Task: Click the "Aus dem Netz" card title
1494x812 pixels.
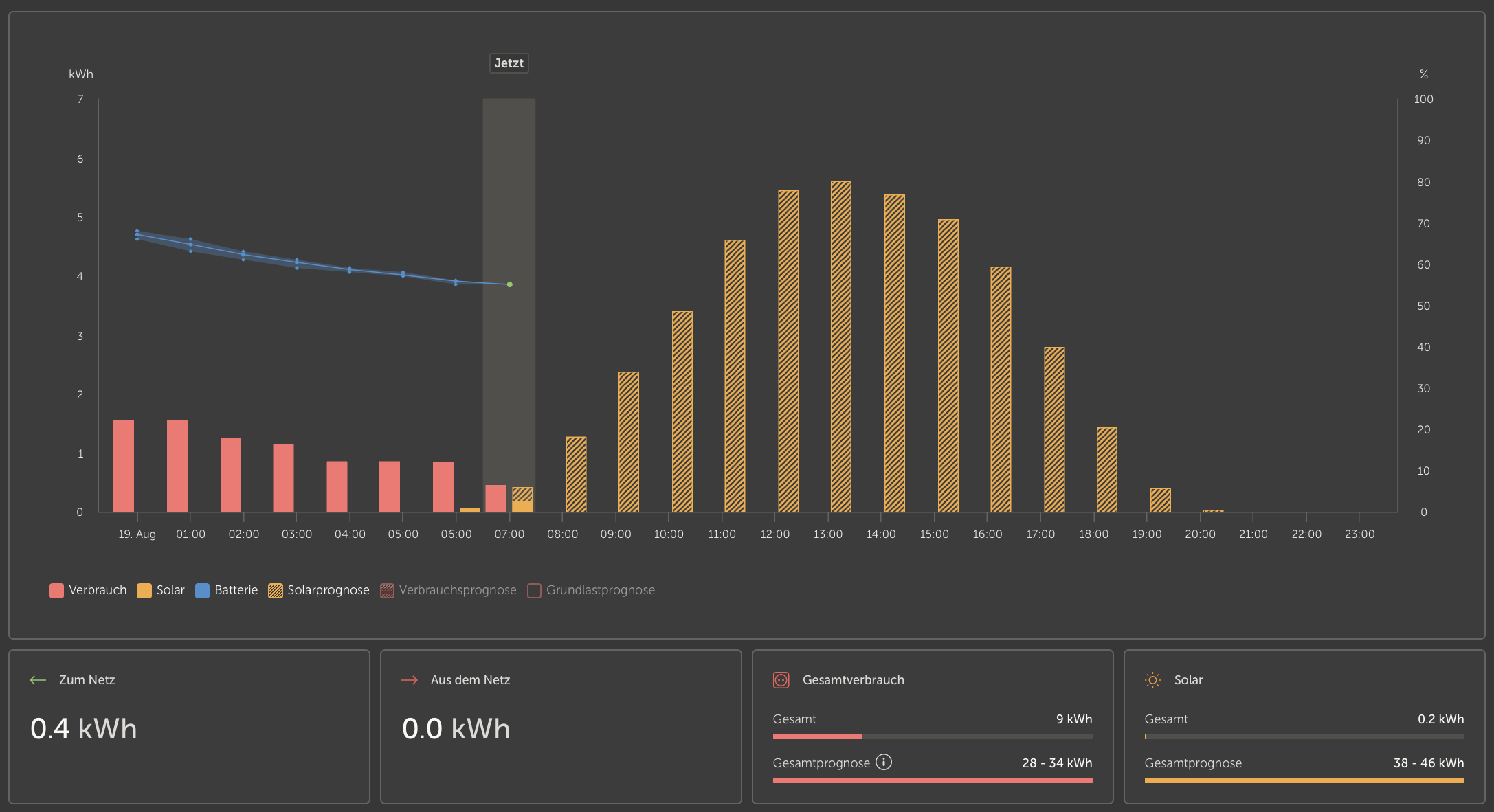Action: (471, 680)
